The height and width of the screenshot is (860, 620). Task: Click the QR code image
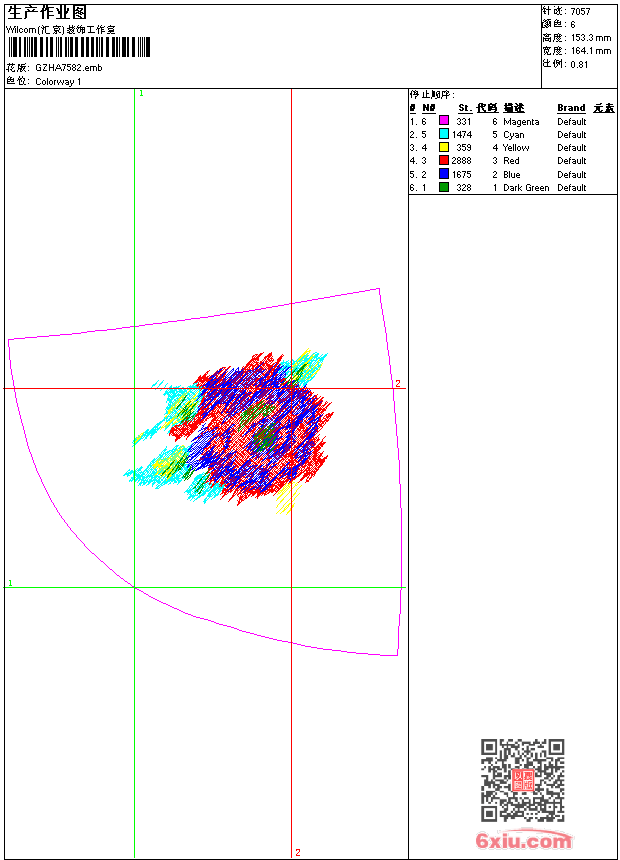click(522, 780)
